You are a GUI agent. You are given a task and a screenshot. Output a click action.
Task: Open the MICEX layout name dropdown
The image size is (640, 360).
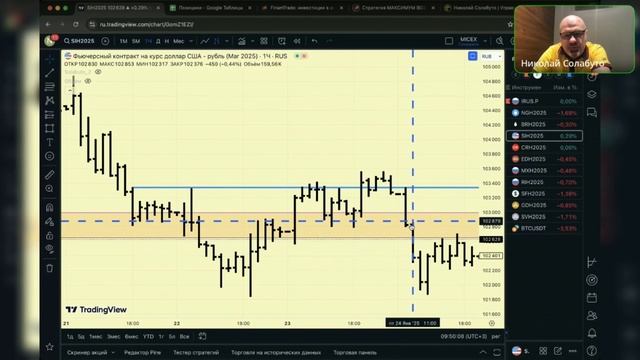tap(473, 41)
